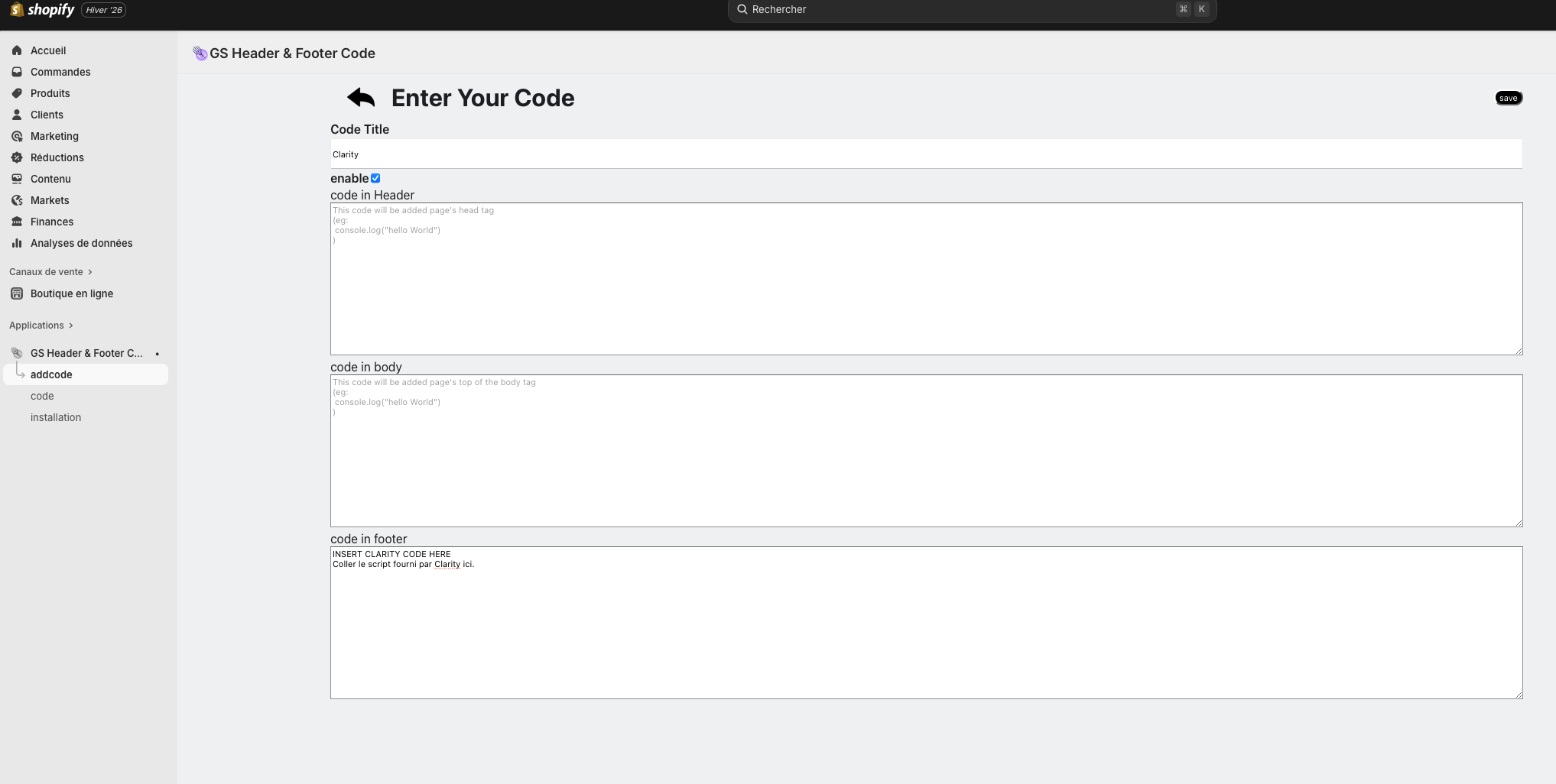Open the installation page in the sidebar
This screenshot has width=1556, height=784.
coord(55,417)
